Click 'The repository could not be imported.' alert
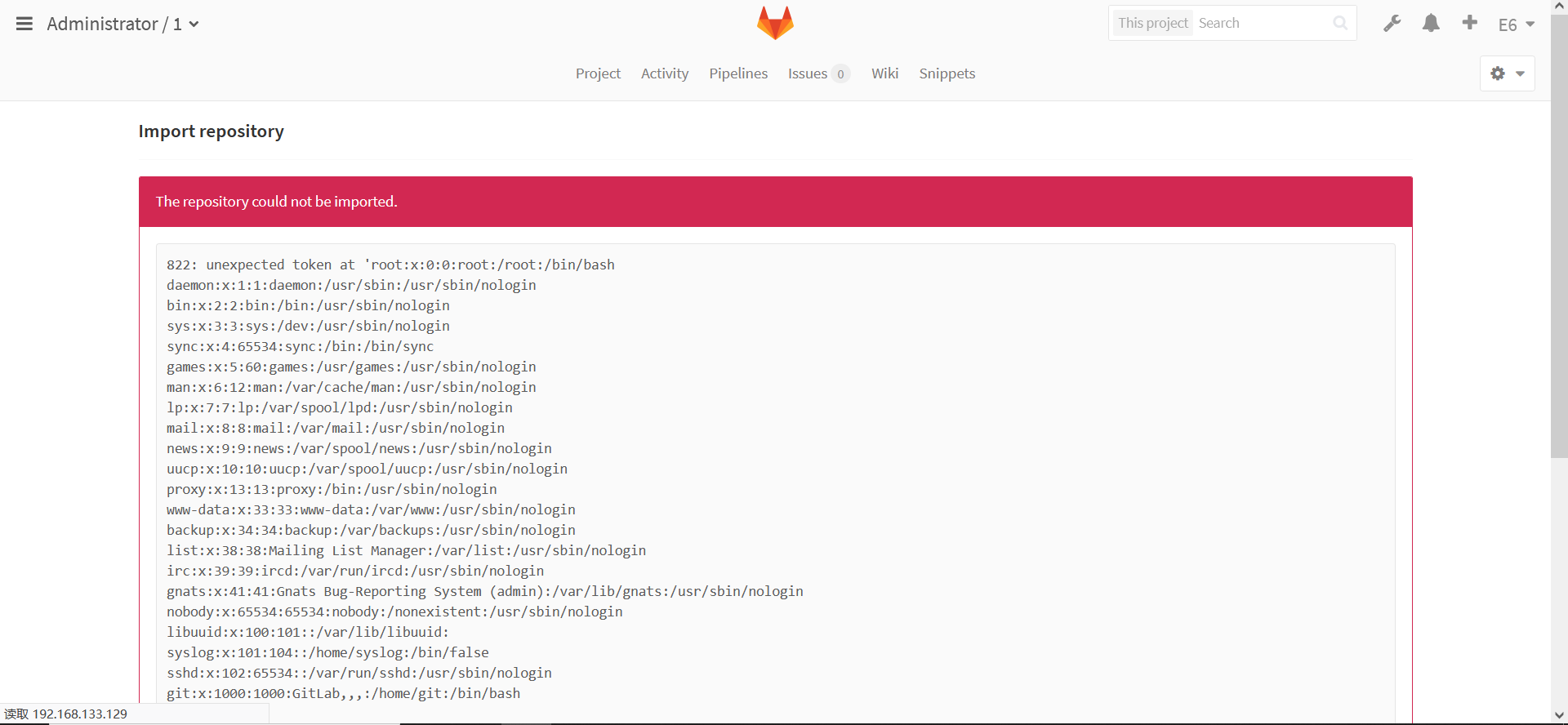Screen dimensions: 1568x725 click(x=775, y=202)
